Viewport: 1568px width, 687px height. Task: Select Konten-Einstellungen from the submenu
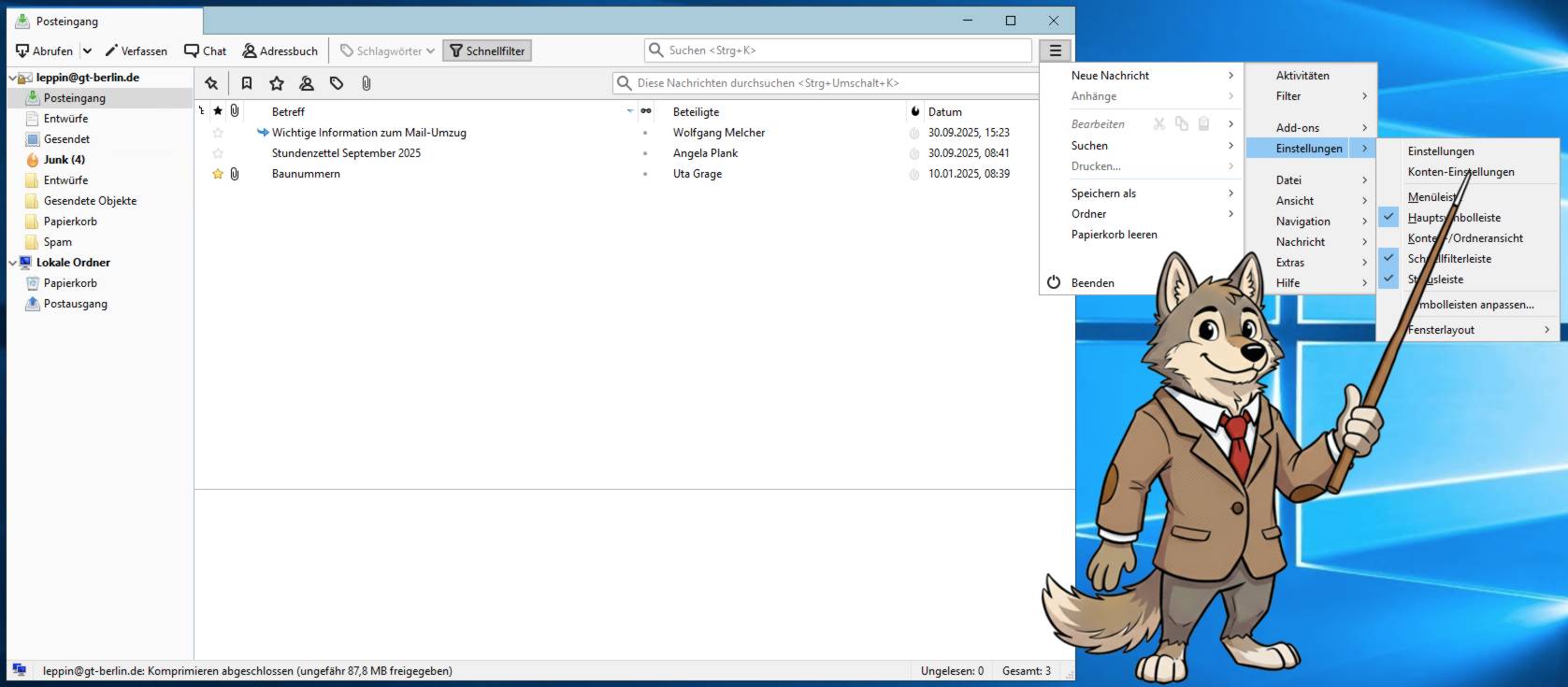tap(1460, 172)
